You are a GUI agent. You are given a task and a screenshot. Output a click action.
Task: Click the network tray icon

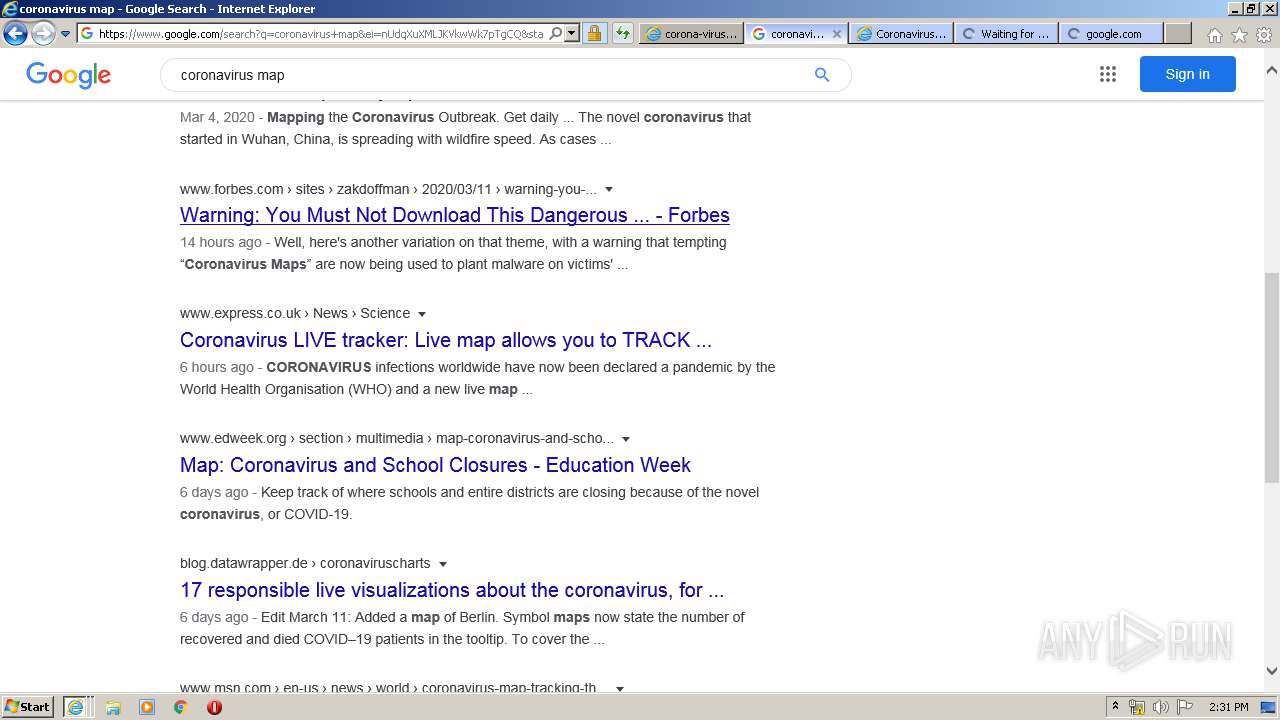pos(1137,707)
